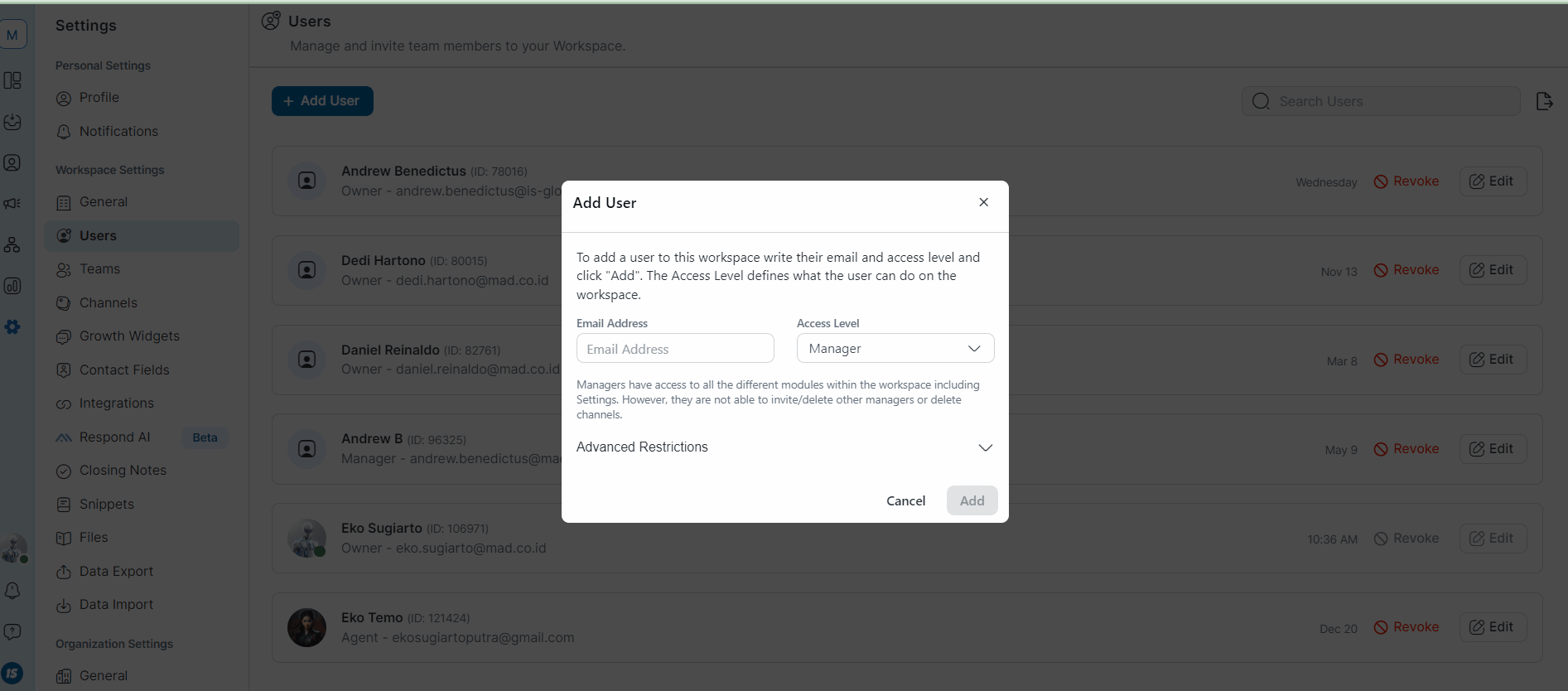
Task: Click the dashboard icon in left rail
Action: pyautogui.click(x=12, y=80)
